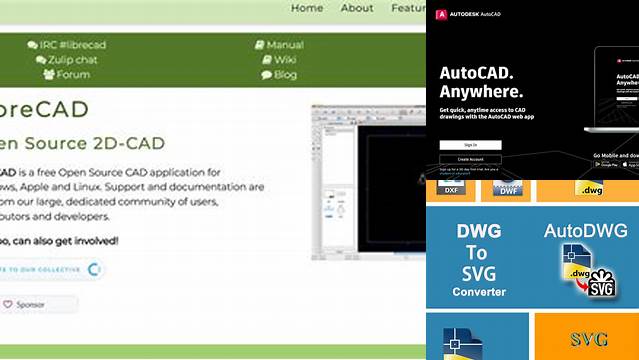Click the Sponsor button
Image resolution: width=639 pixels, height=360 pixels.
click(39, 305)
